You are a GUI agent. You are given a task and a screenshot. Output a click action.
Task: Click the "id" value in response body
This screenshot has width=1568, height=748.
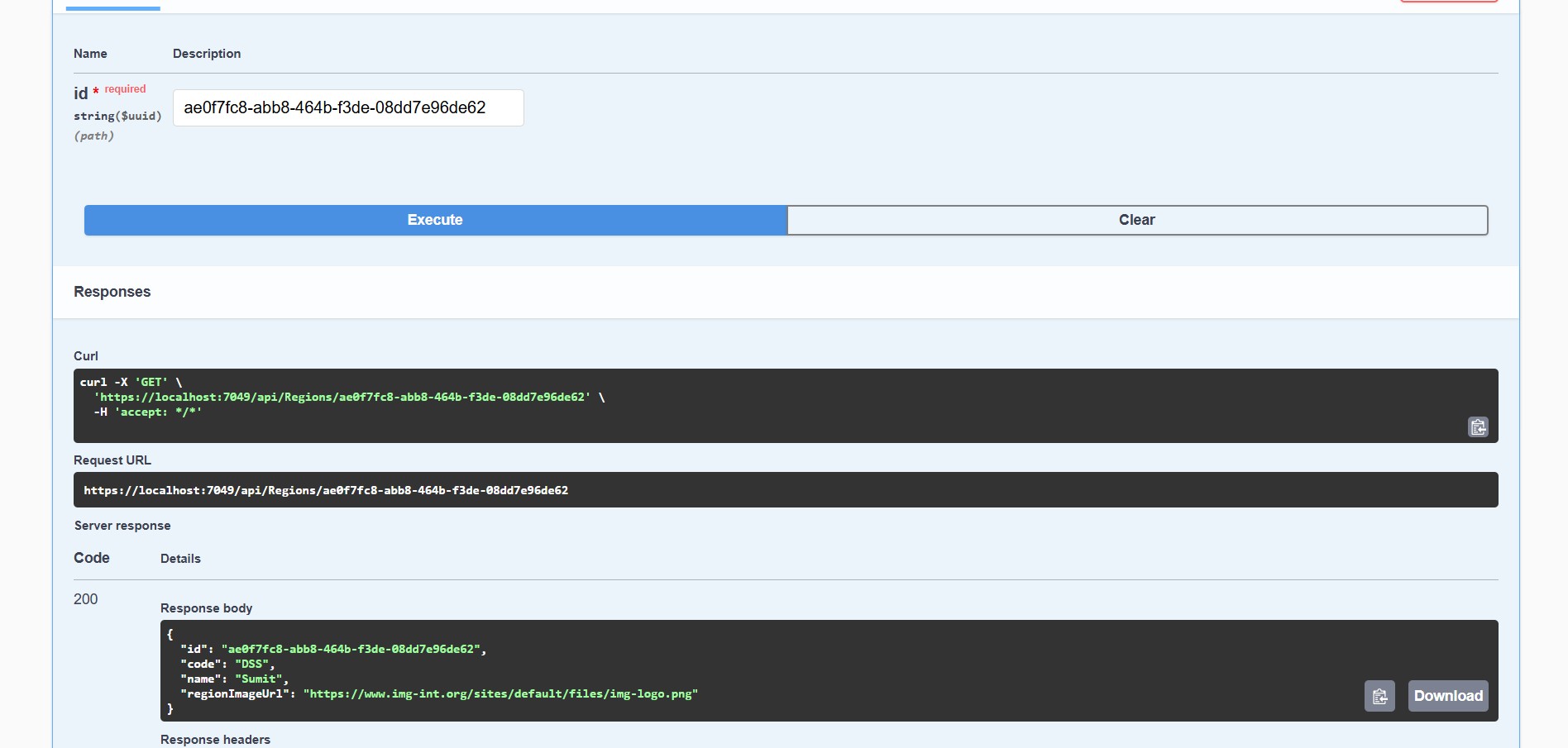351,650
